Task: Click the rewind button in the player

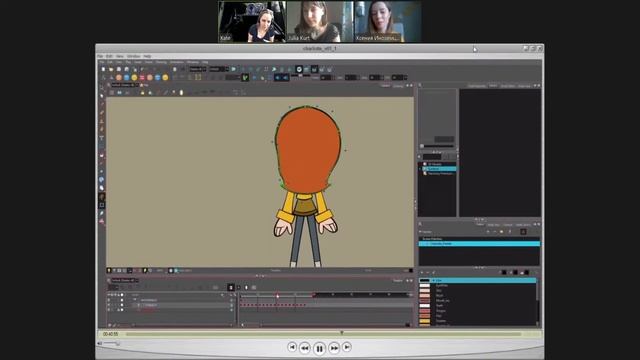Action: tap(304, 348)
